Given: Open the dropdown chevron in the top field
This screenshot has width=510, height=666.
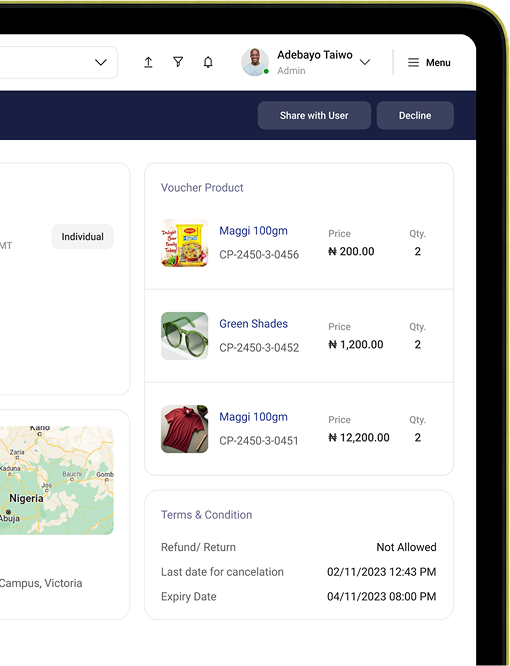Looking at the screenshot, I should 101,62.
